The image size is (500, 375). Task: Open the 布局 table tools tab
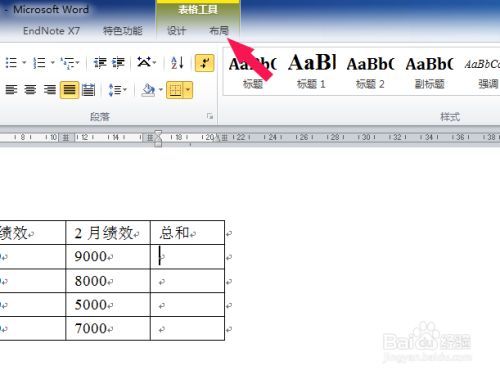(x=219, y=31)
